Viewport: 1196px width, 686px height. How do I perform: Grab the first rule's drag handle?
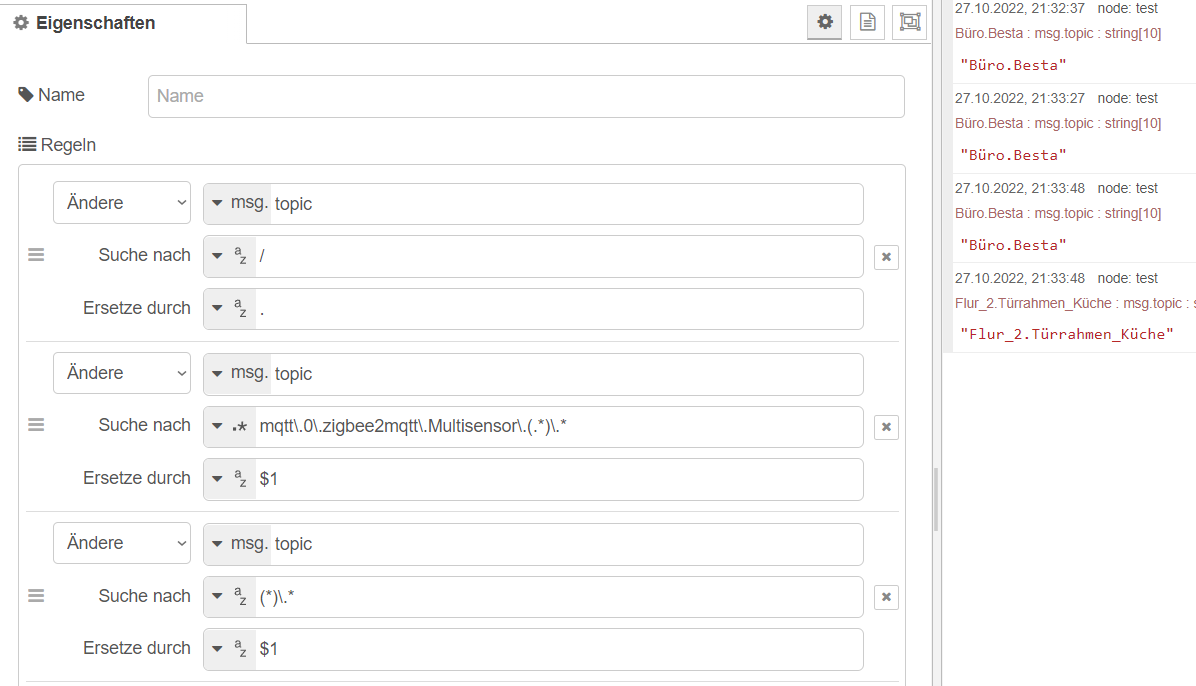(x=36, y=255)
